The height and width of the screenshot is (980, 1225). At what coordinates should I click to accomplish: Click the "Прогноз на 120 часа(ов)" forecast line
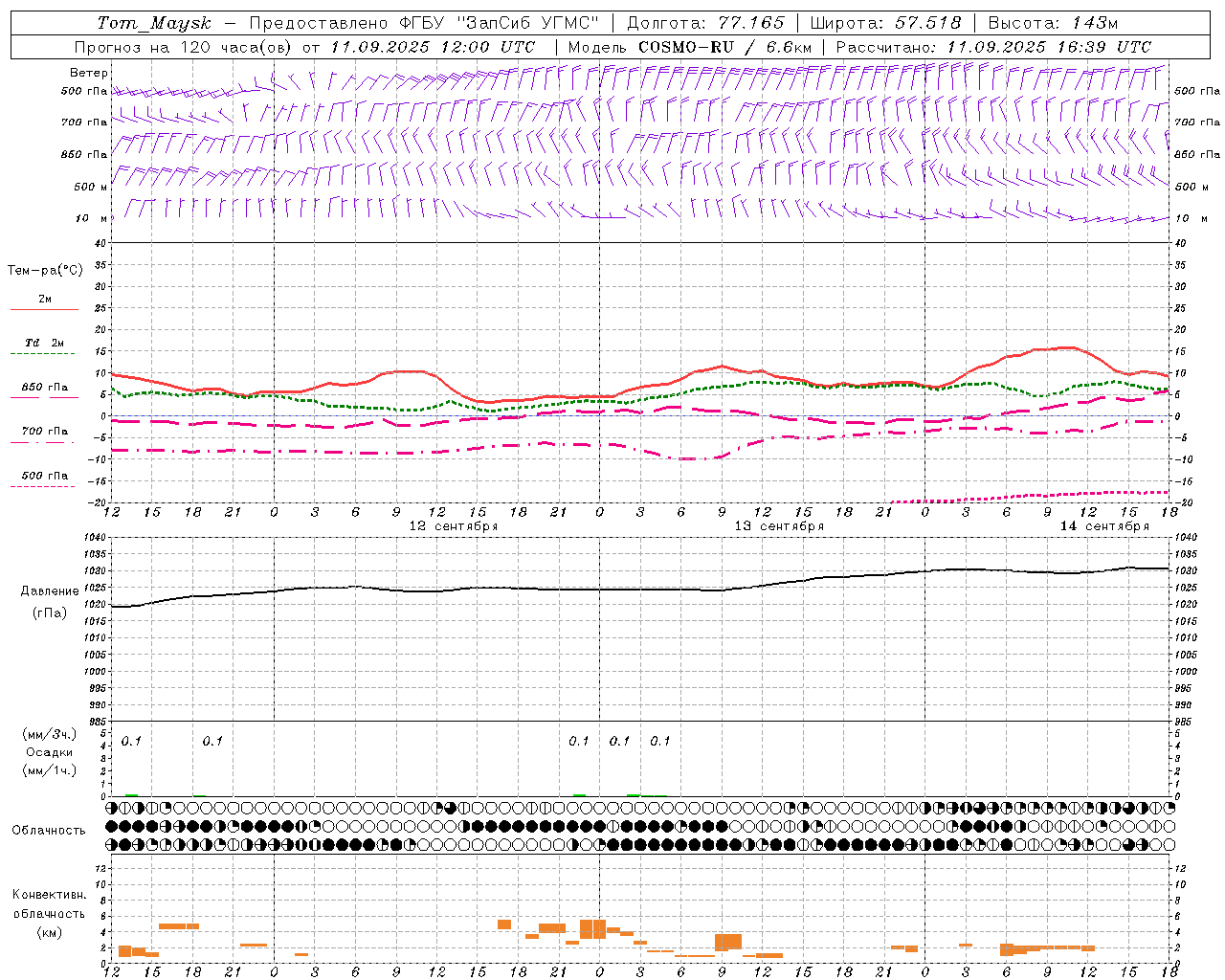tap(304, 47)
